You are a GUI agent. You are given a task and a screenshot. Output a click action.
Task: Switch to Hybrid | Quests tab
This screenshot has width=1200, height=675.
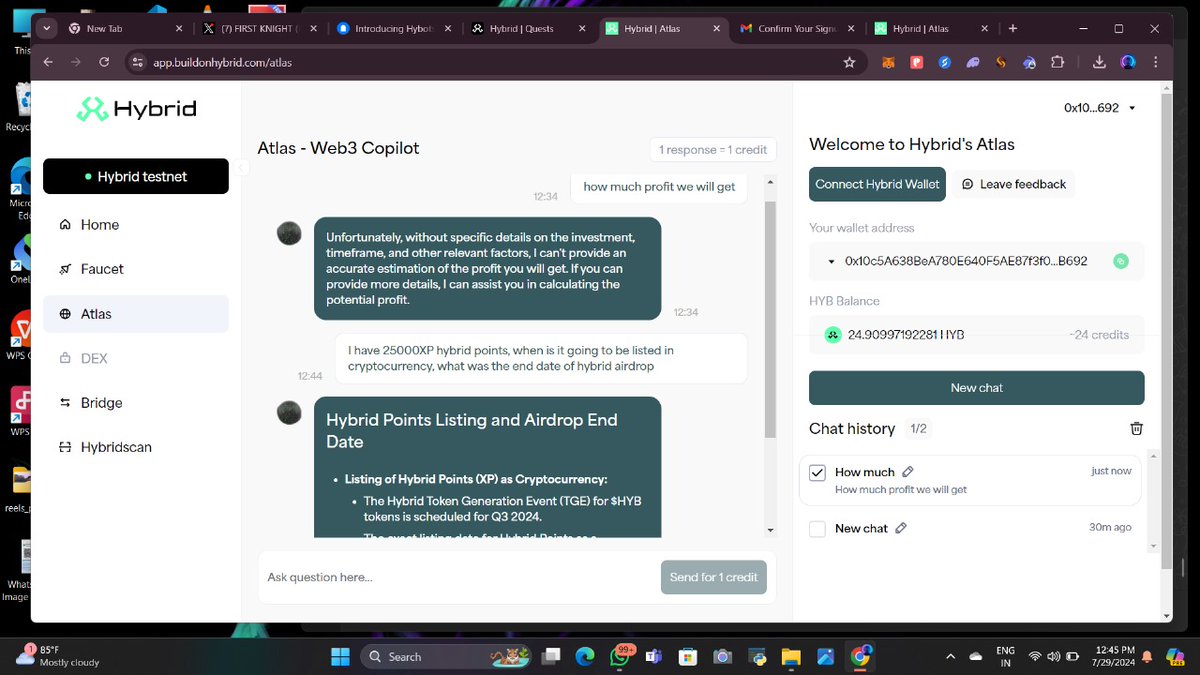pyautogui.click(x=528, y=29)
